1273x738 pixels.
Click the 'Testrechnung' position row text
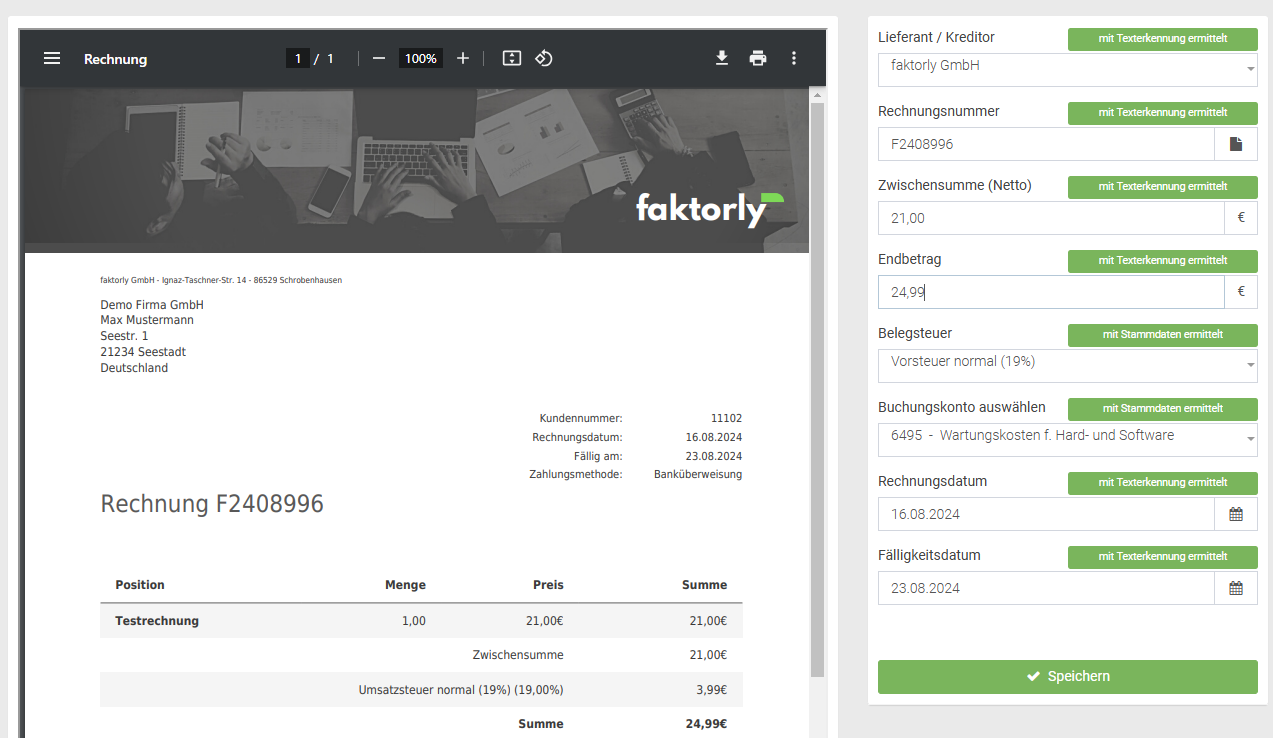point(157,621)
